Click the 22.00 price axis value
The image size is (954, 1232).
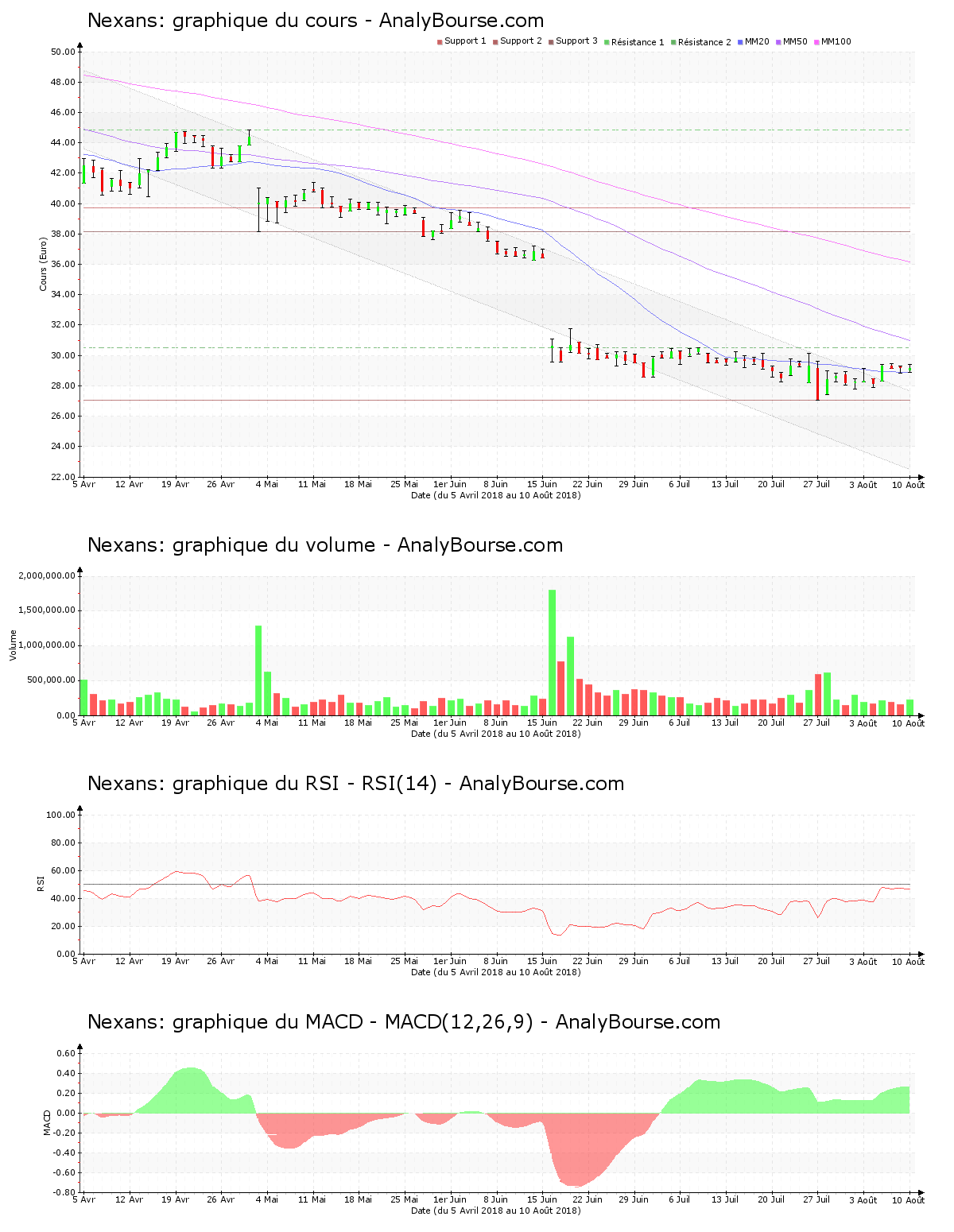[x=63, y=477]
